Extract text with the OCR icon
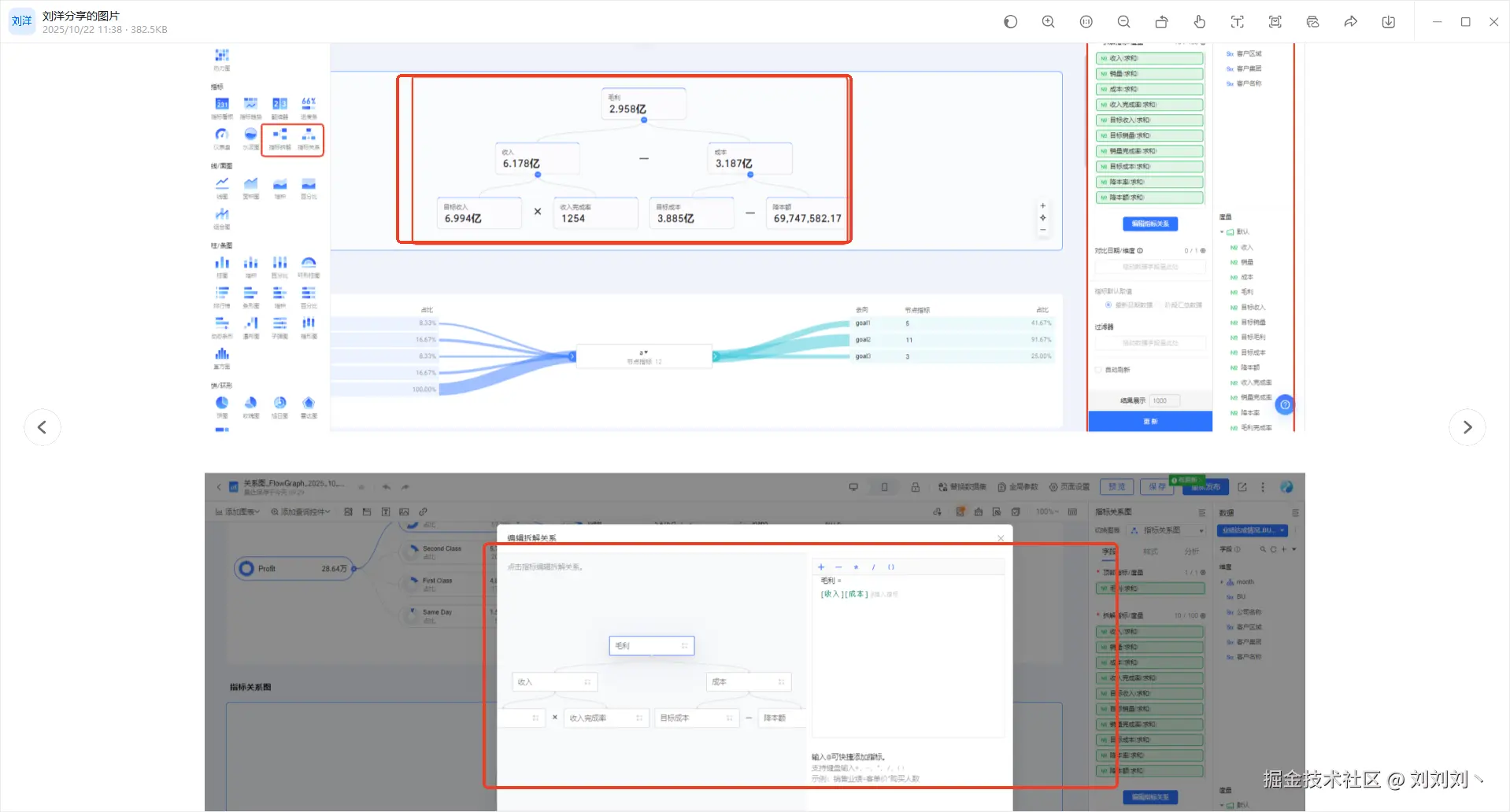The height and width of the screenshot is (812, 1510). [x=1237, y=22]
